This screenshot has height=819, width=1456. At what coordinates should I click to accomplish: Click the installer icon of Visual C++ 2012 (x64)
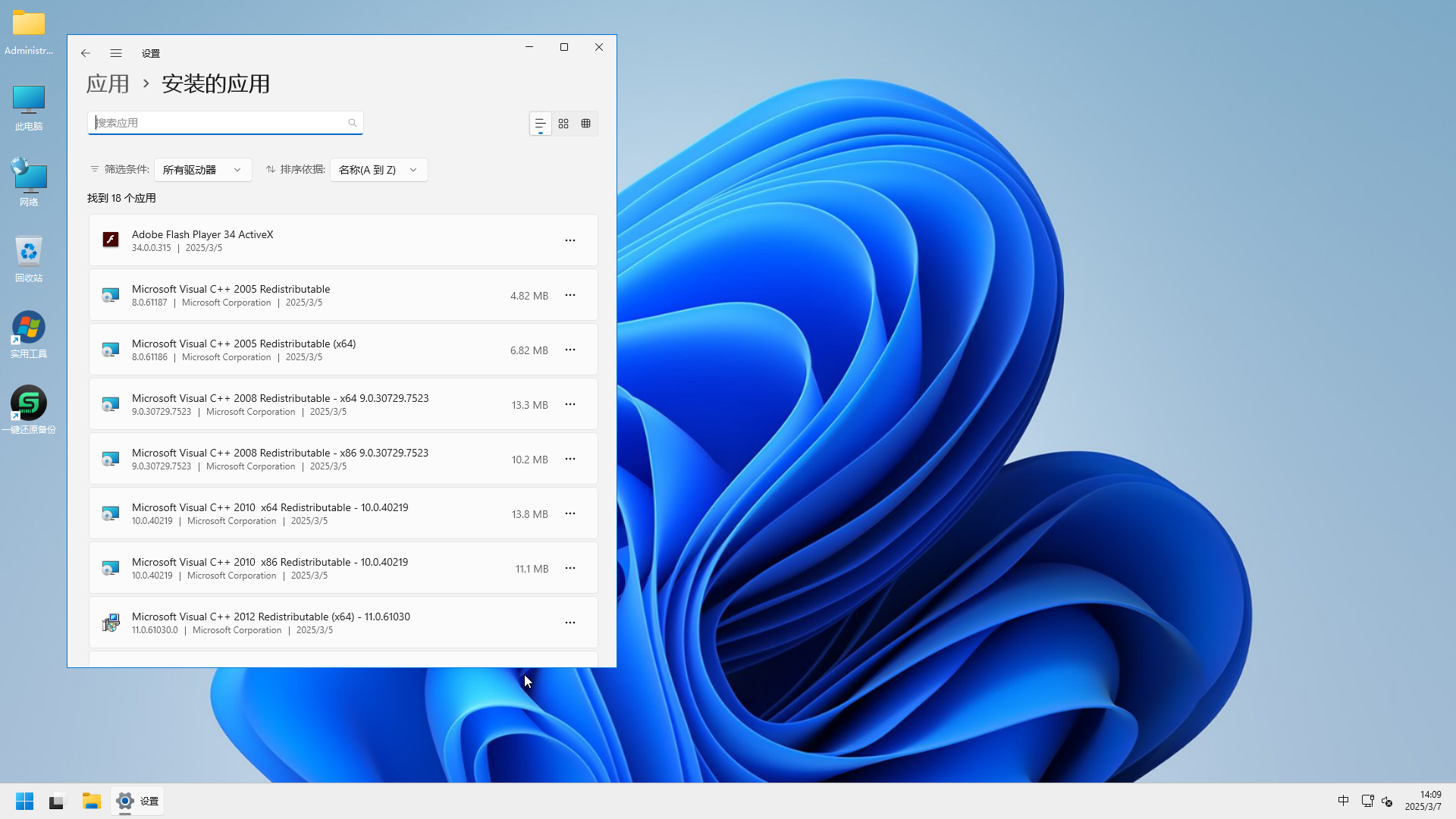pos(111,623)
